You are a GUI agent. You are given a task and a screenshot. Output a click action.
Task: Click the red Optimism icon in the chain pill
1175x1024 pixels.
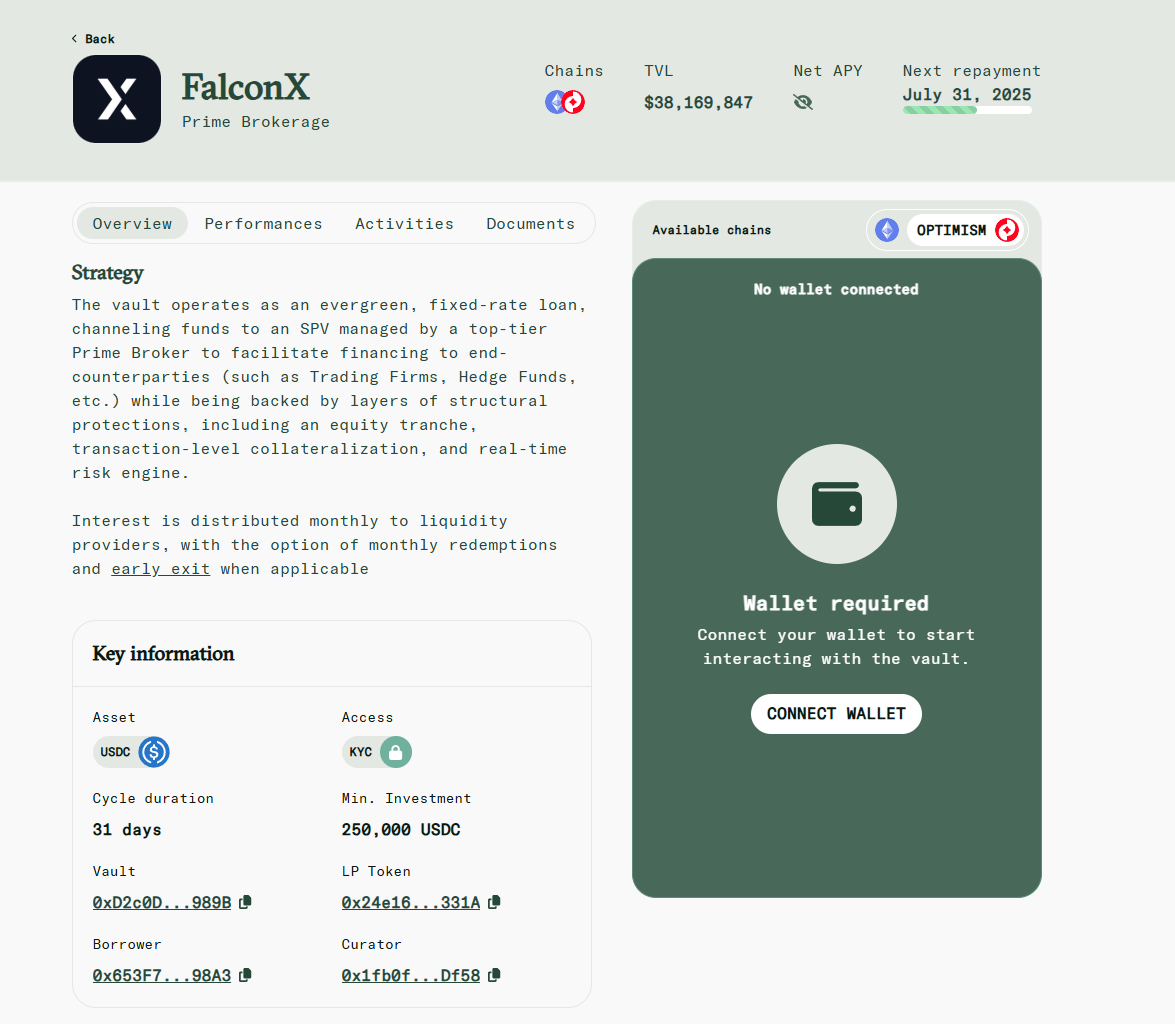coord(1006,230)
